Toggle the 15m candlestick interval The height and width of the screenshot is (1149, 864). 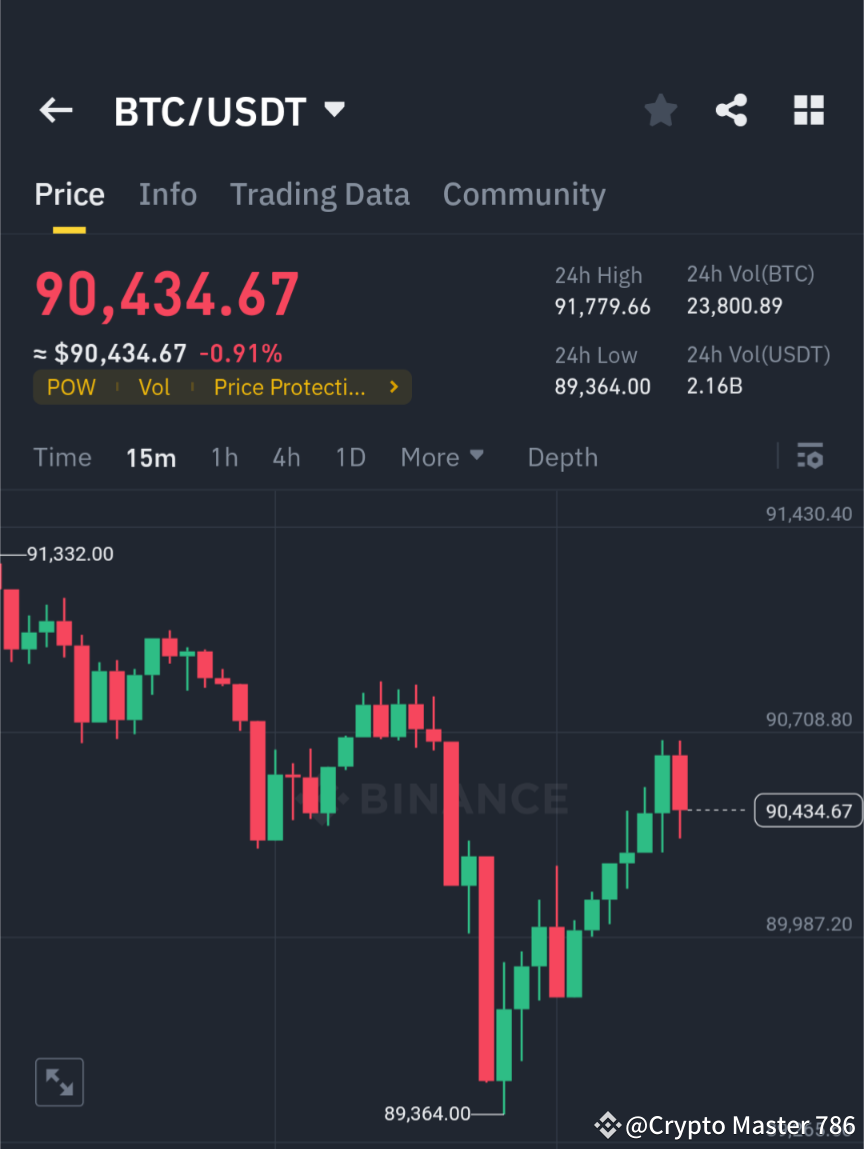coord(151,457)
